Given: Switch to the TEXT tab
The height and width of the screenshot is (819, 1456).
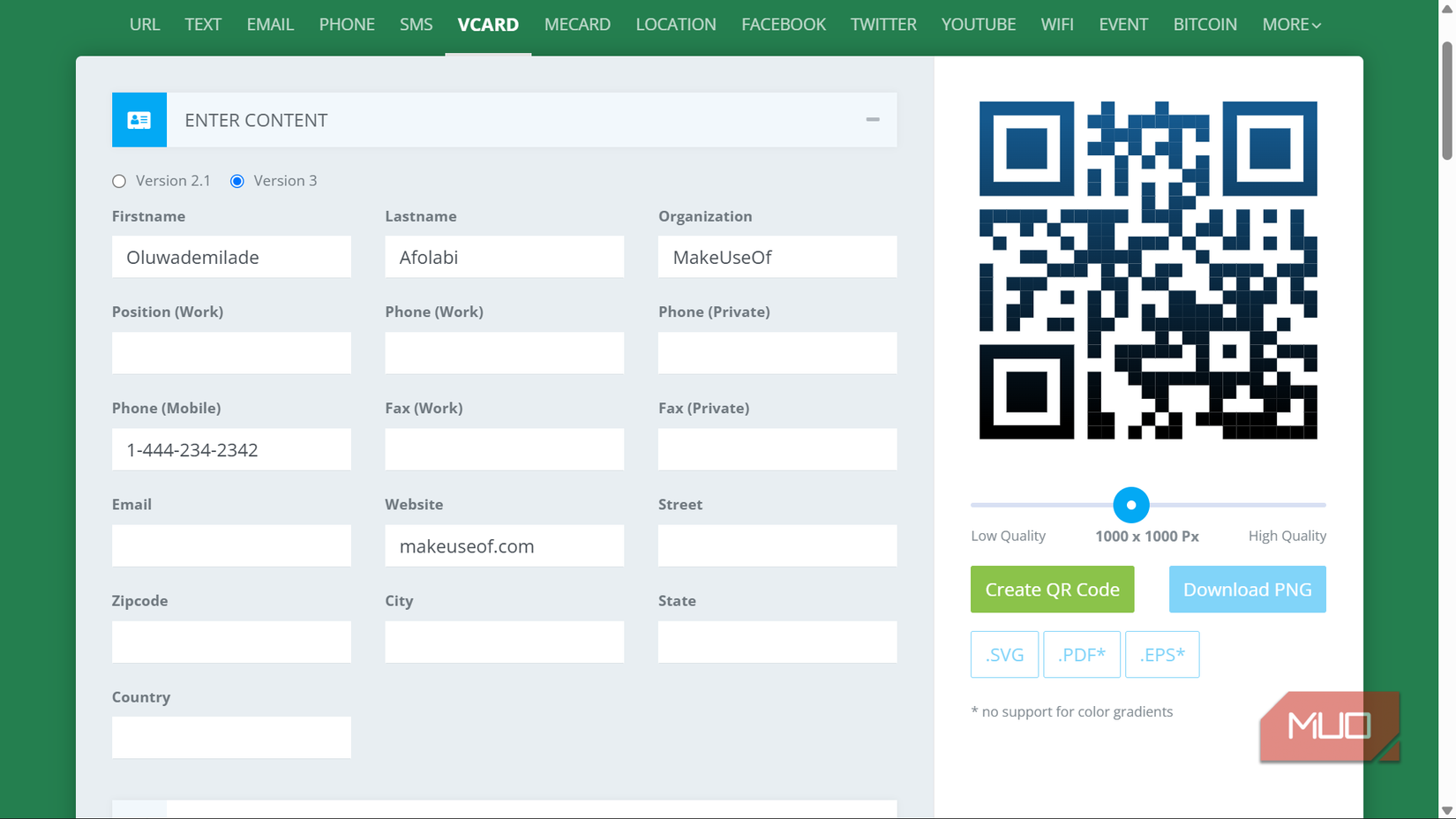Looking at the screenshot, I should pos(203,25).
